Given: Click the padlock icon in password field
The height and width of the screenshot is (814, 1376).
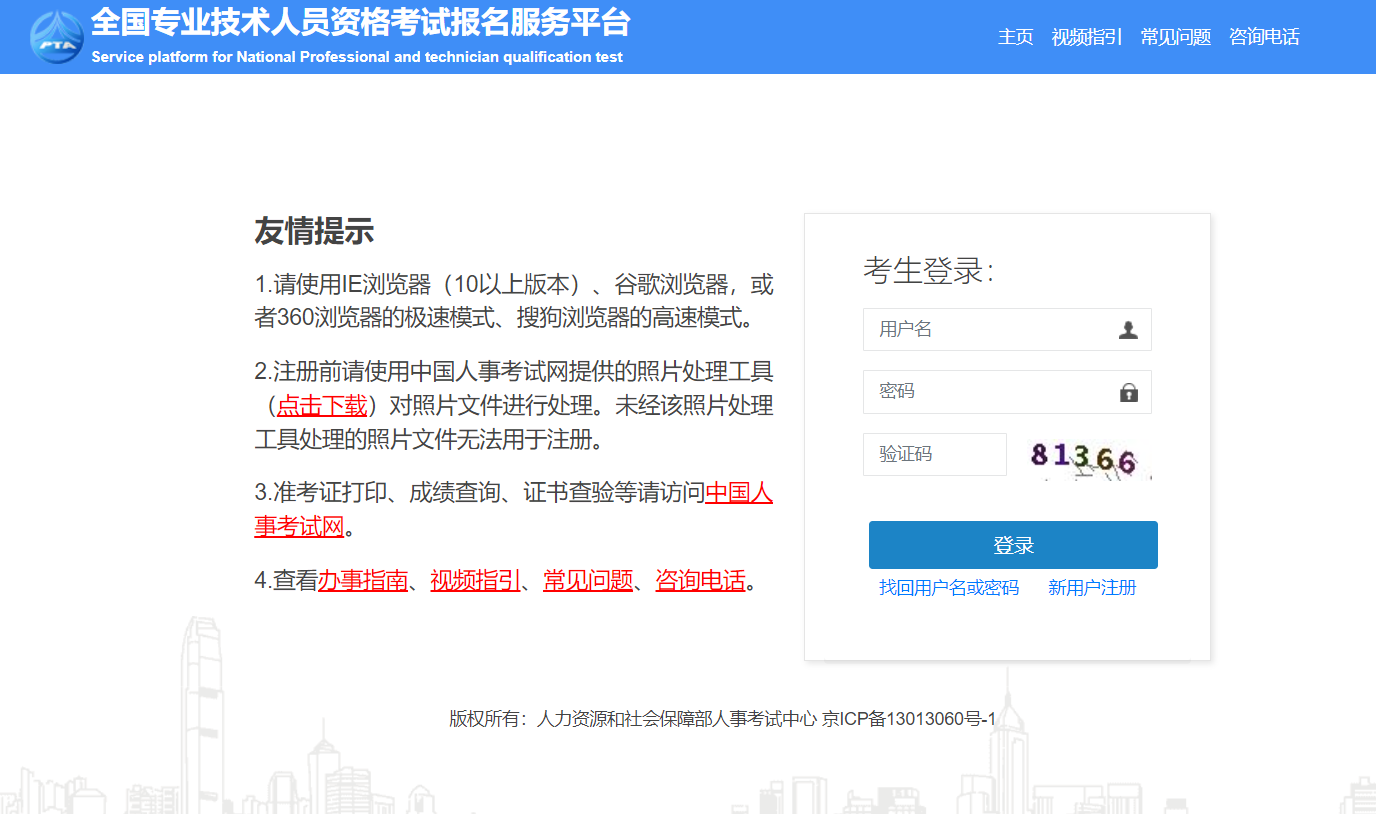Looking at the screenshot, I should pyautogui.click(x=1129, y=392).
